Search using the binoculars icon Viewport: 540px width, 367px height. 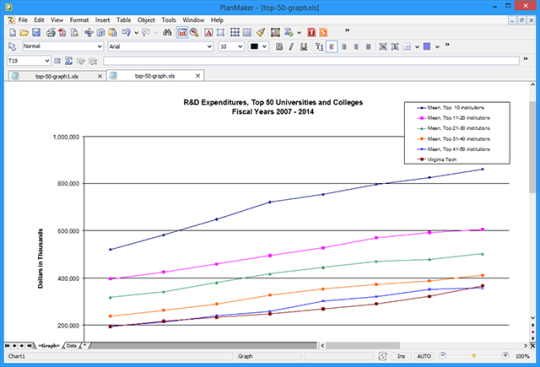point(167,32)
